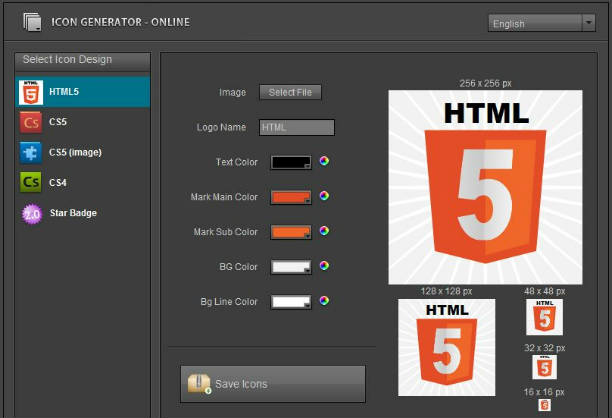Click the light gray BG Color swatch

[x=291, y=267]
